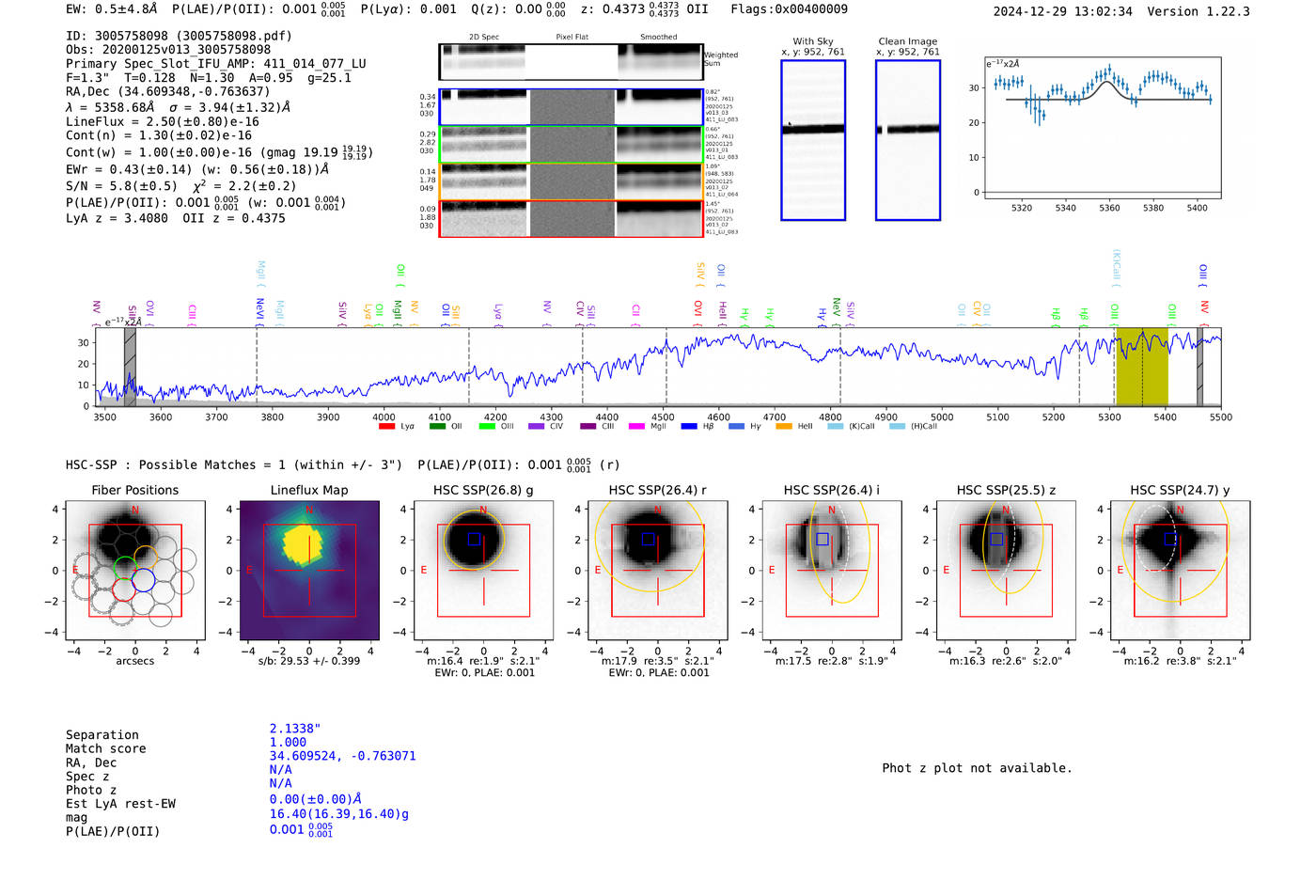Image resolution: width=1316 pixels, height=896 pixels.
Task: Click the Match score value 1.000
Action: [288, 743]
